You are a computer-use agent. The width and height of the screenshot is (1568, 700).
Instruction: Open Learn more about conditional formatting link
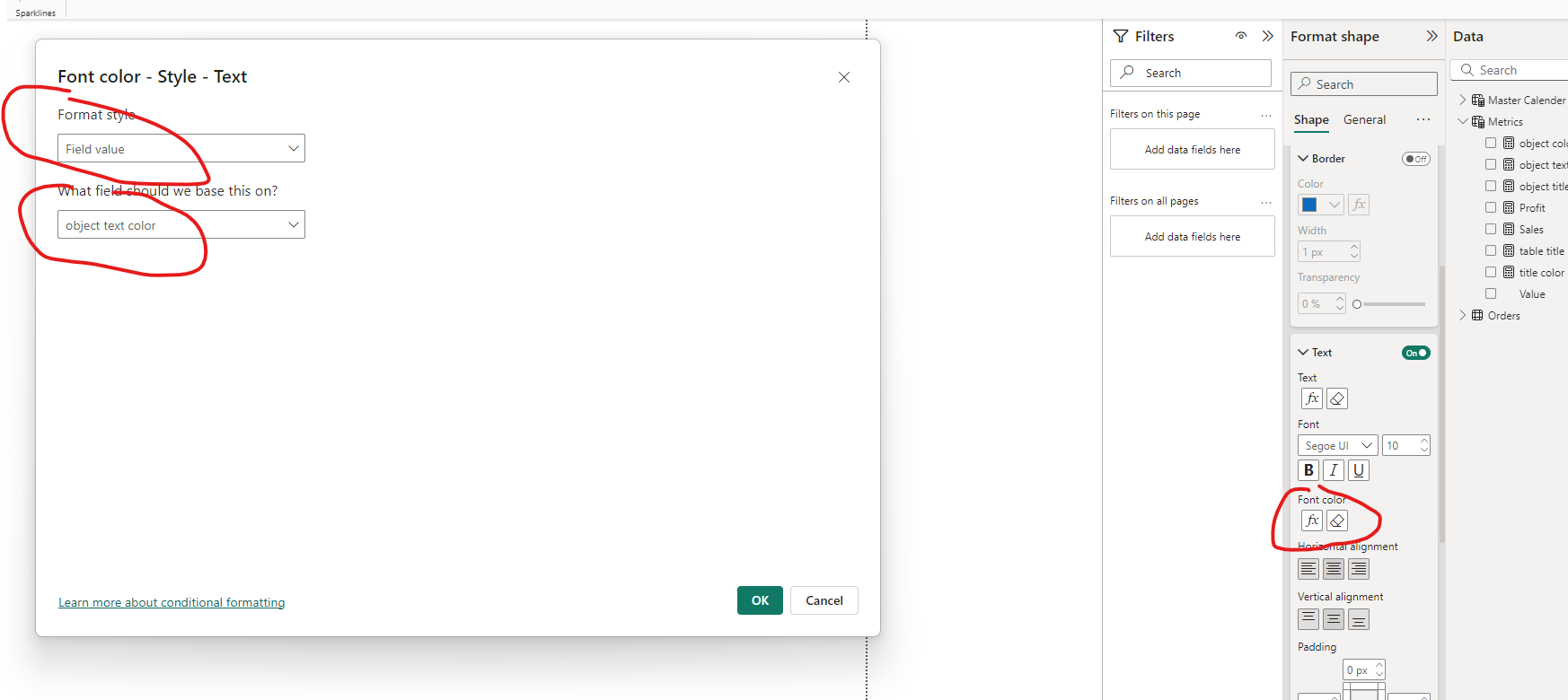172,602
